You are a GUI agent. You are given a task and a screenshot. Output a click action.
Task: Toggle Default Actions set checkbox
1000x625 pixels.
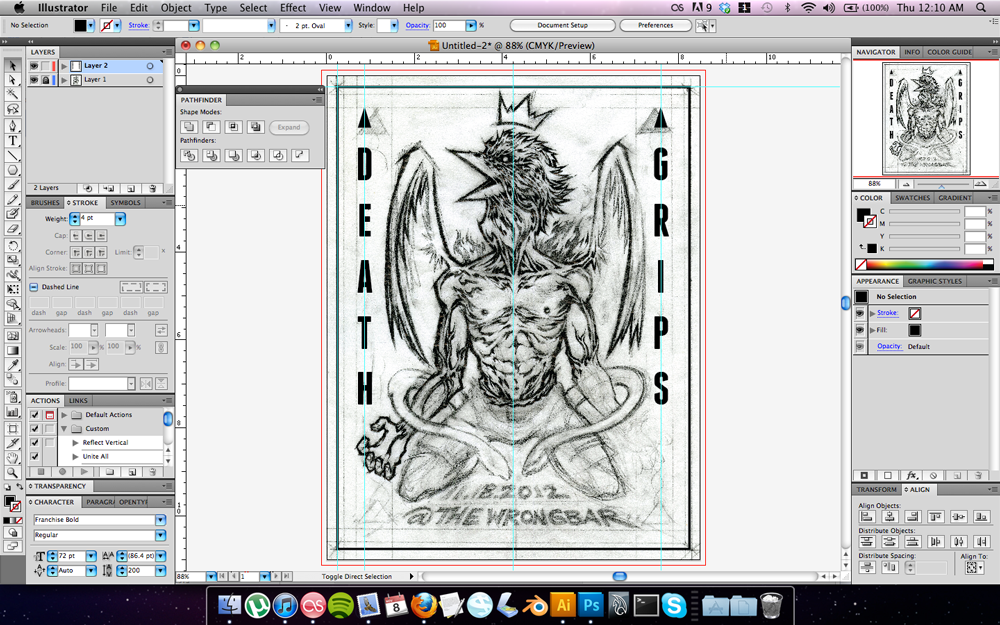pyautogui.click(x=34, y=415)
